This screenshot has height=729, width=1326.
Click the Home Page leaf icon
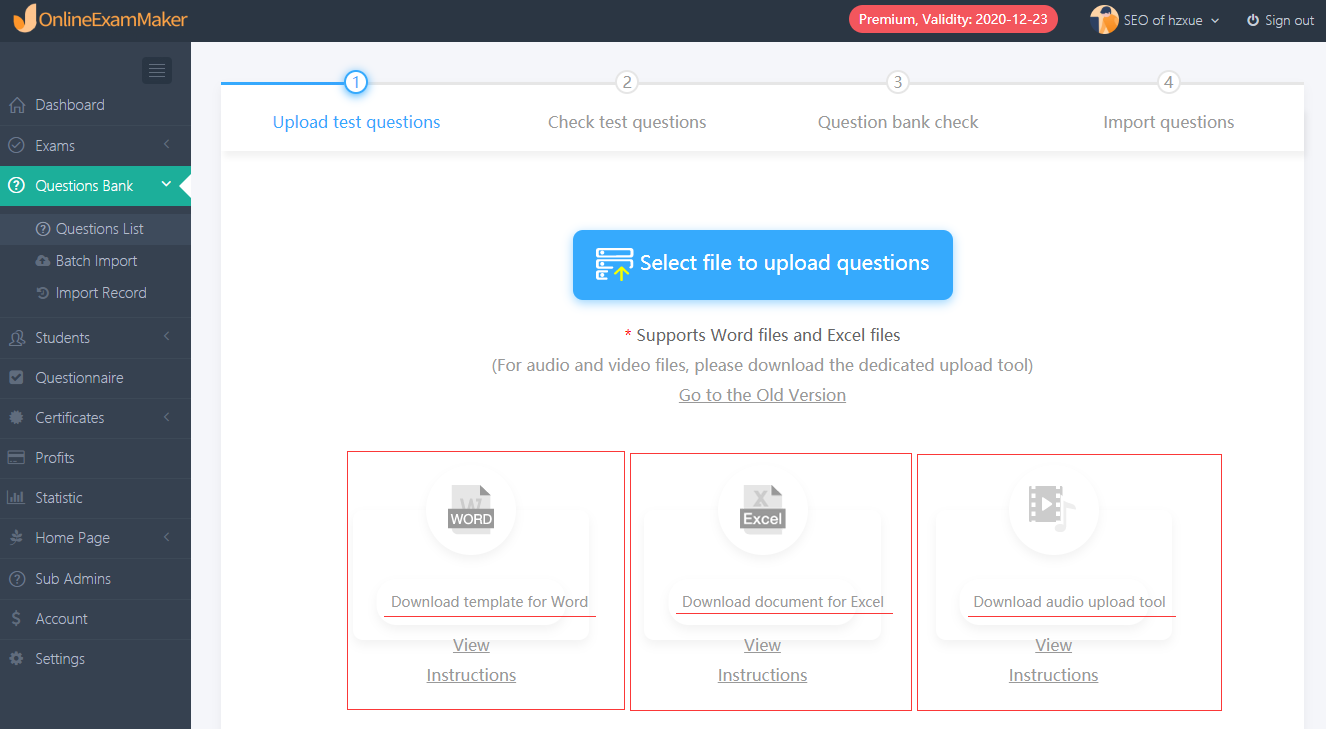tap(16, 538)
